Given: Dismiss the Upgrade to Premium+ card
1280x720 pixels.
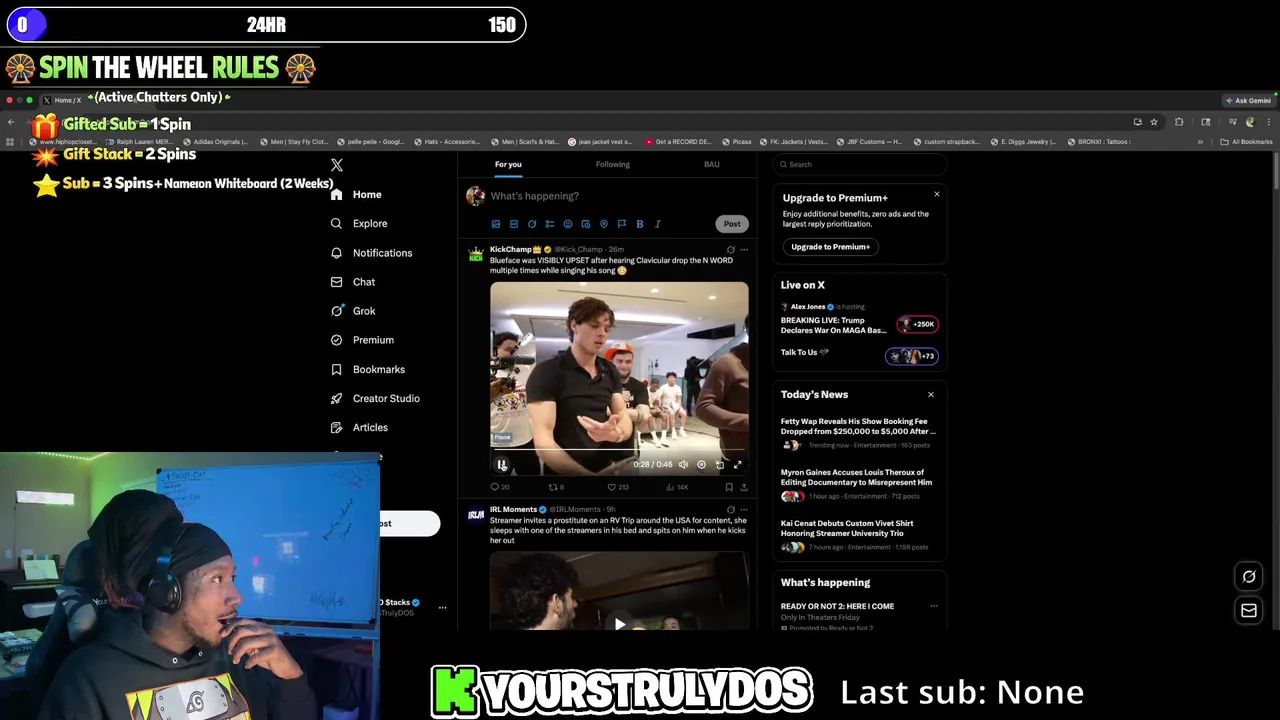Looking at the screenshot, I should tap(937, 194).
